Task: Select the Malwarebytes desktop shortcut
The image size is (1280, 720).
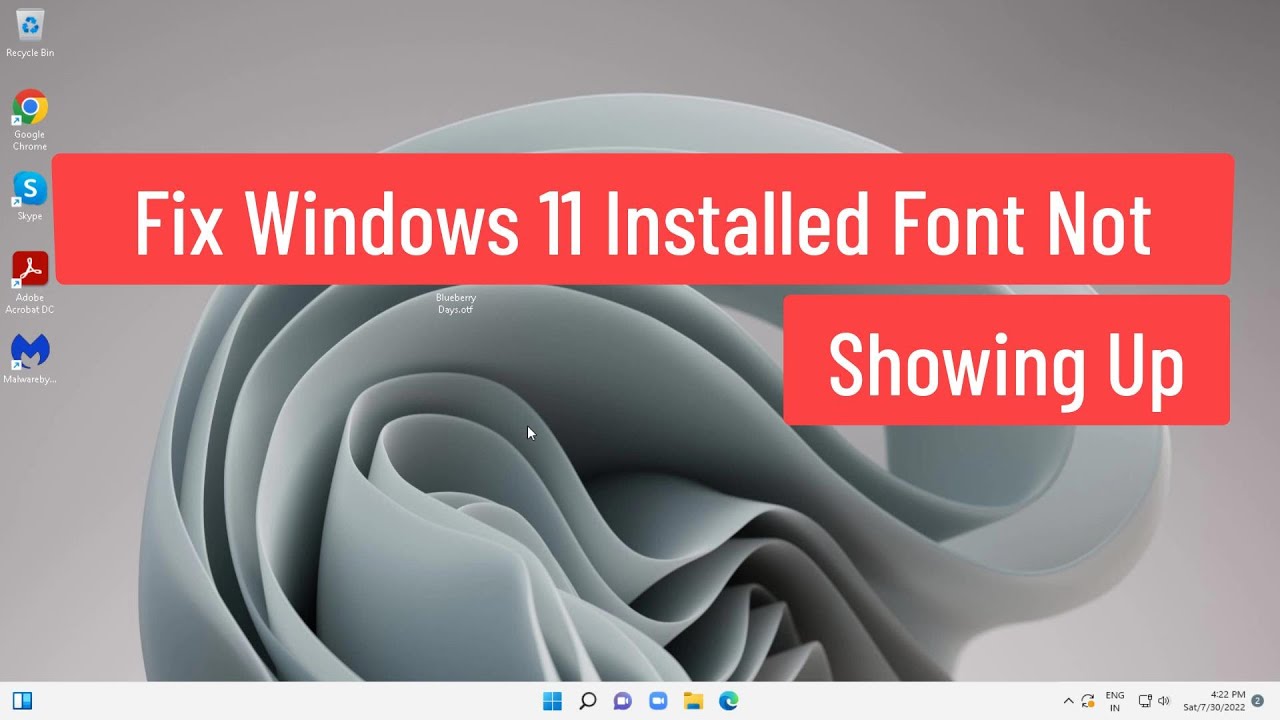Action: 30,359
